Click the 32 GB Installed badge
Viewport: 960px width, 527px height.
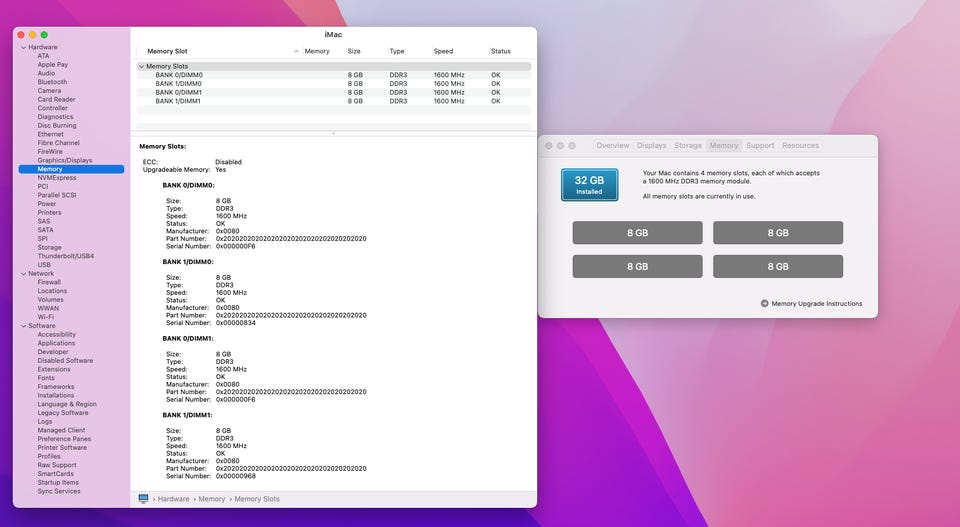(x=589, y=185)
